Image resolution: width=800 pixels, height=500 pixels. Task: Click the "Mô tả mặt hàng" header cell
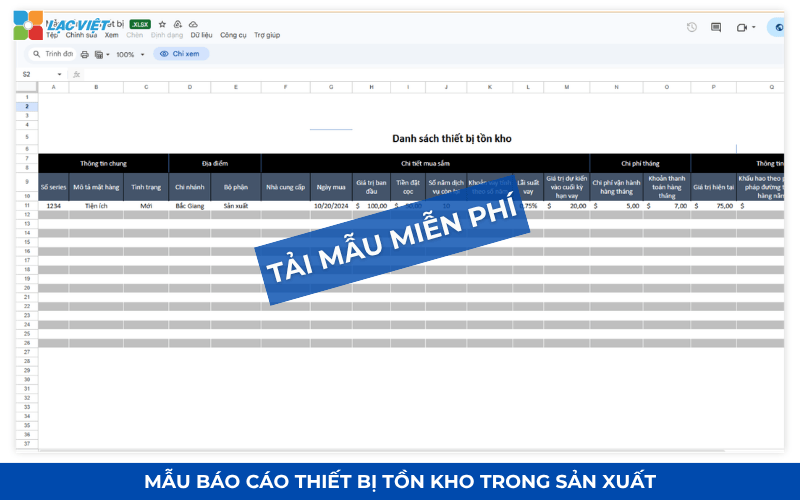(96, 187)
